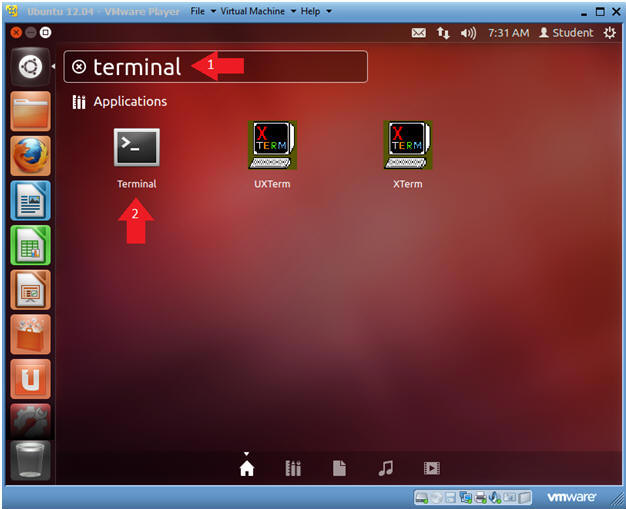Screen dimensions: 626x509
Task: Open System Settings from launcher
Action: tap(30, 421)
